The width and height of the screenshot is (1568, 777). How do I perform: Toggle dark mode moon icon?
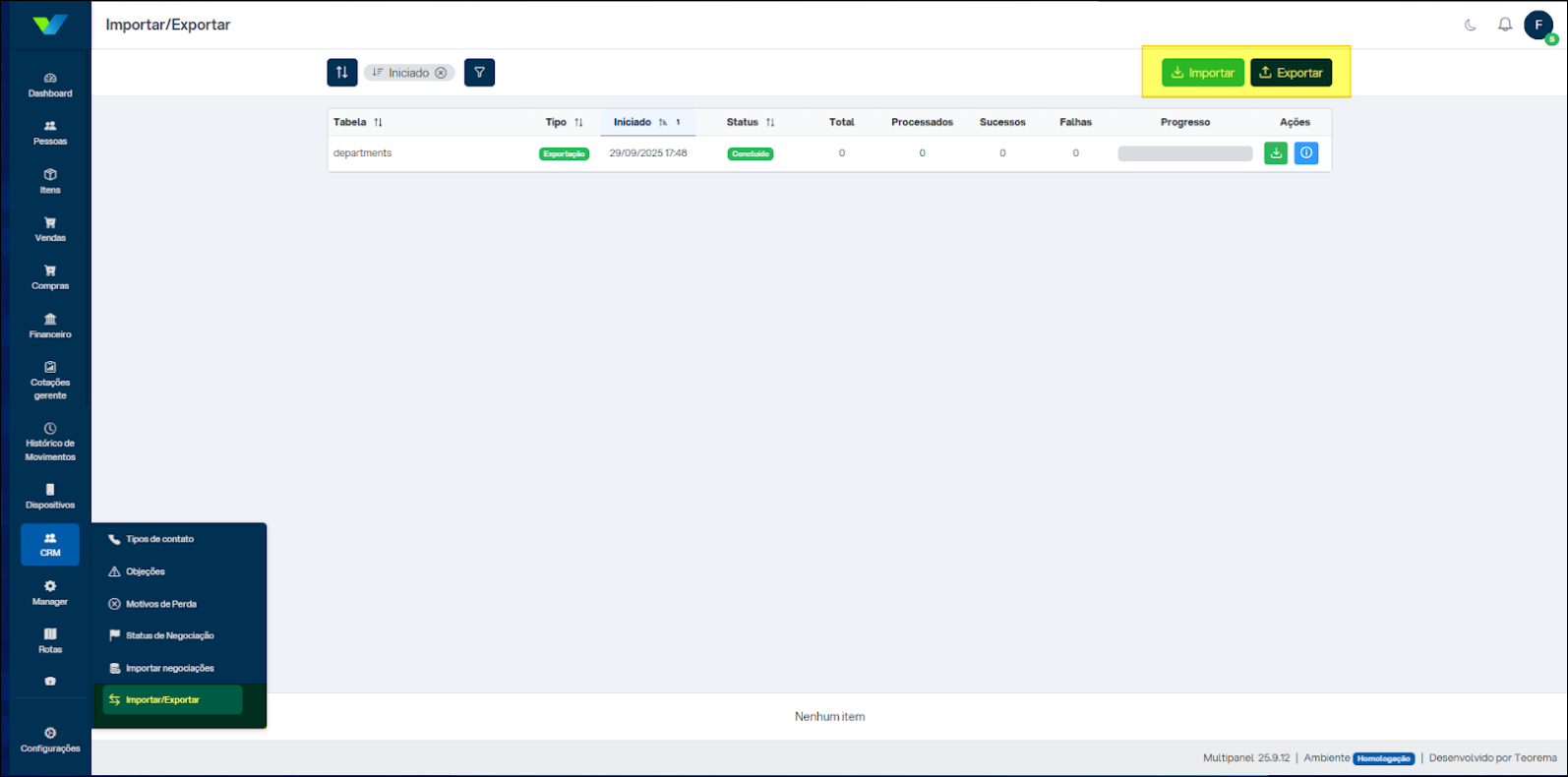[x=1470, y=26]
